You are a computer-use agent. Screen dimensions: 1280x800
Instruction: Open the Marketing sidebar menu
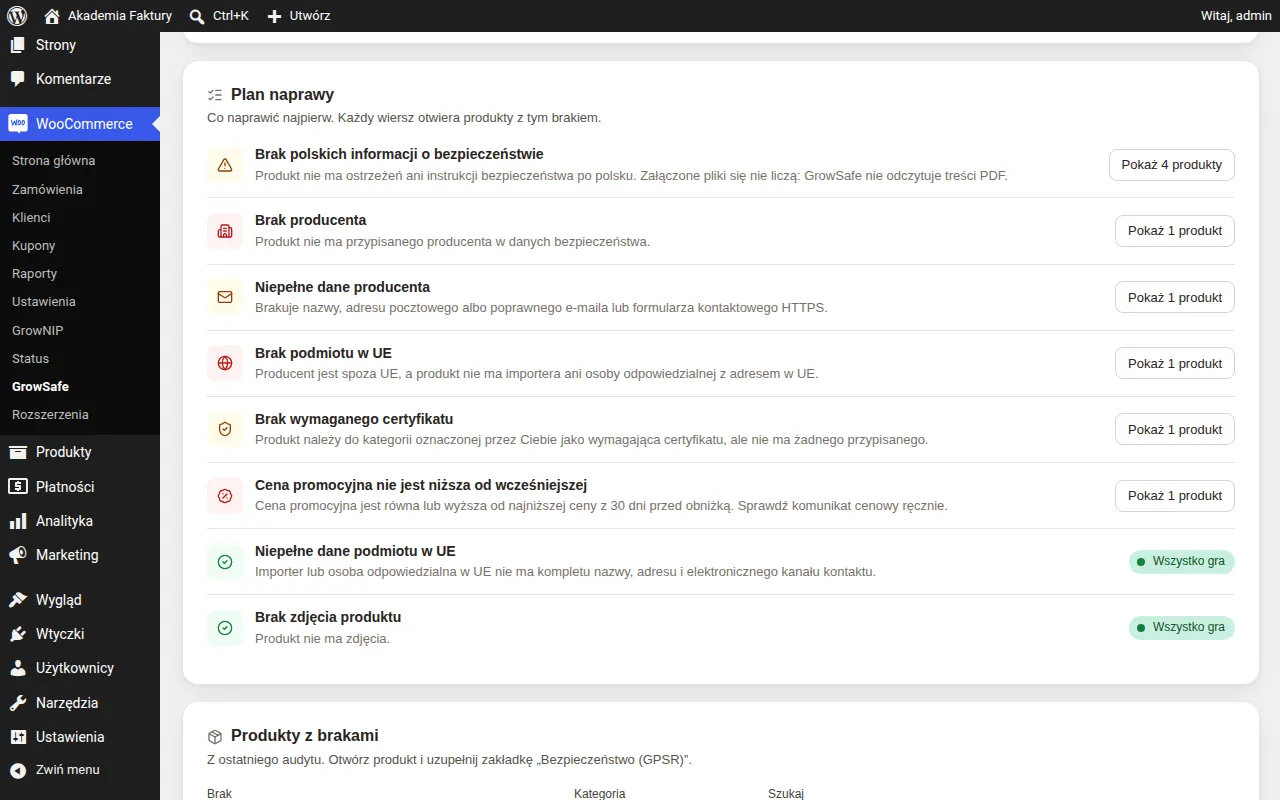[80, 555]
